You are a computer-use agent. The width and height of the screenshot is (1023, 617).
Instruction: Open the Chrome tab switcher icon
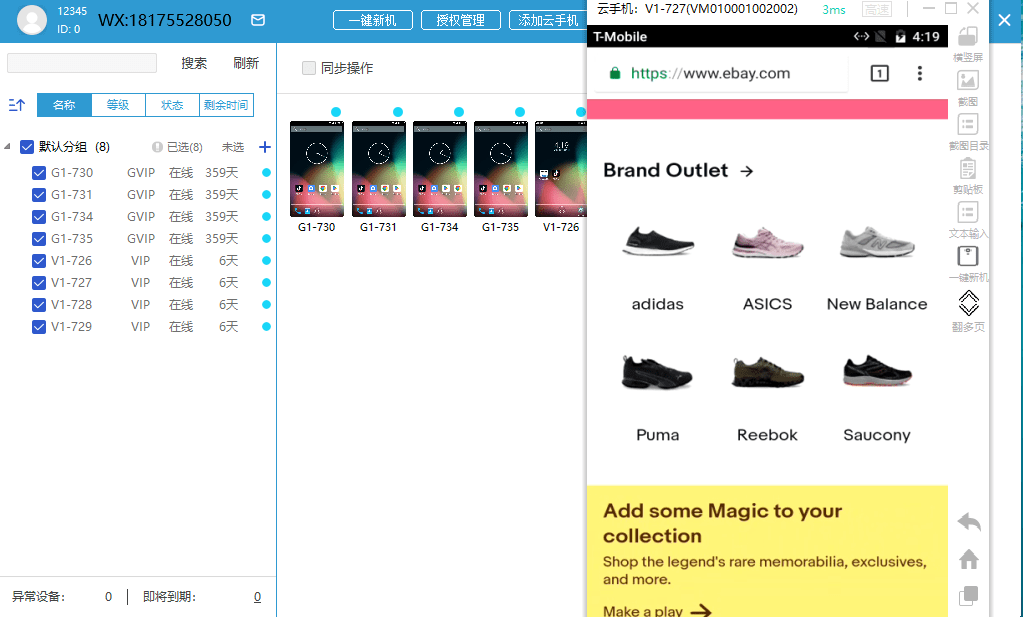879,73
